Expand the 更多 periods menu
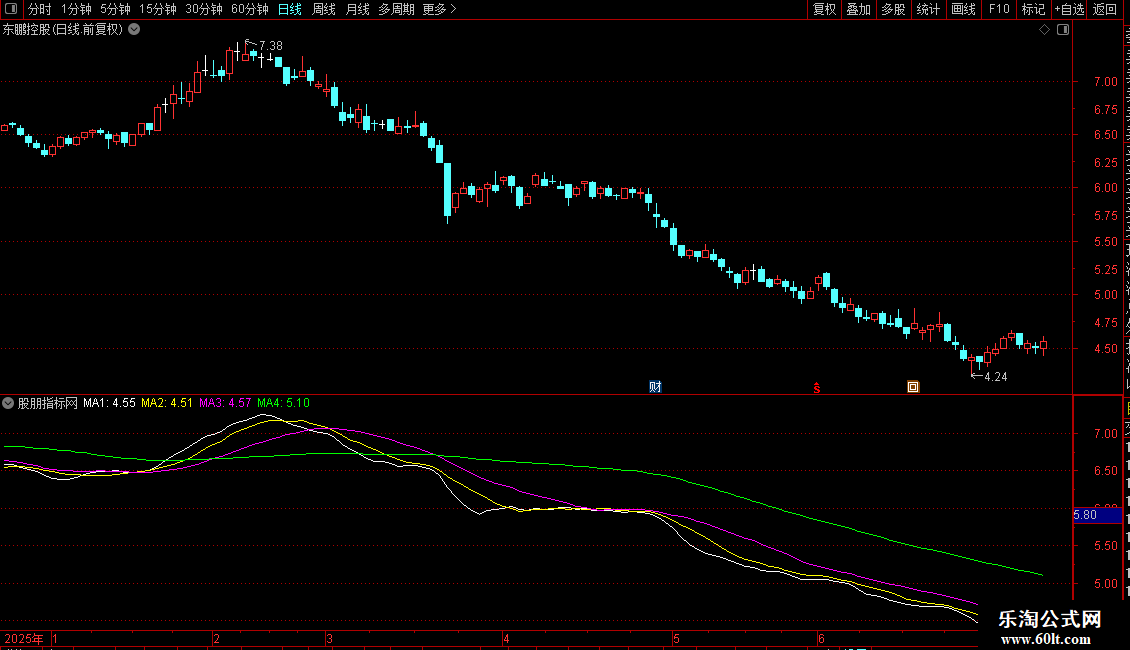This screenshot has height=650, width=1130. 439,9
